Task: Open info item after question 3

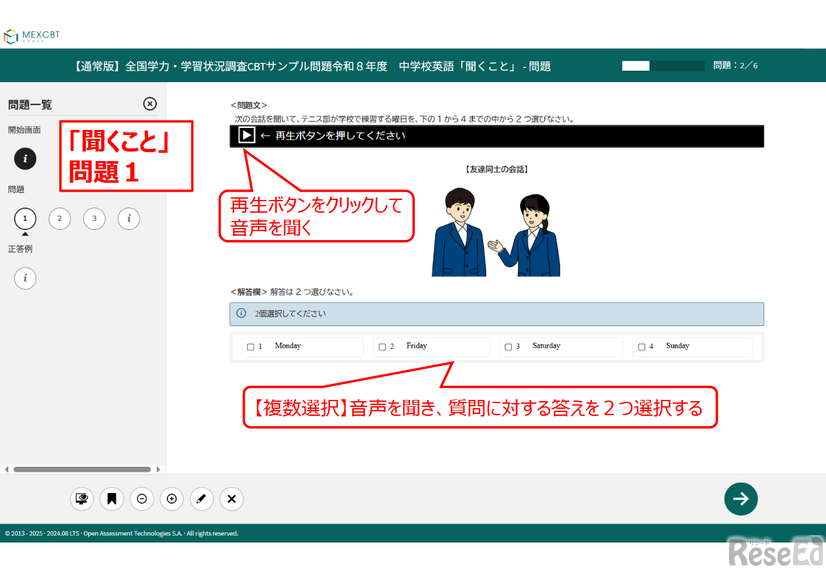Action: pos(129,218)
